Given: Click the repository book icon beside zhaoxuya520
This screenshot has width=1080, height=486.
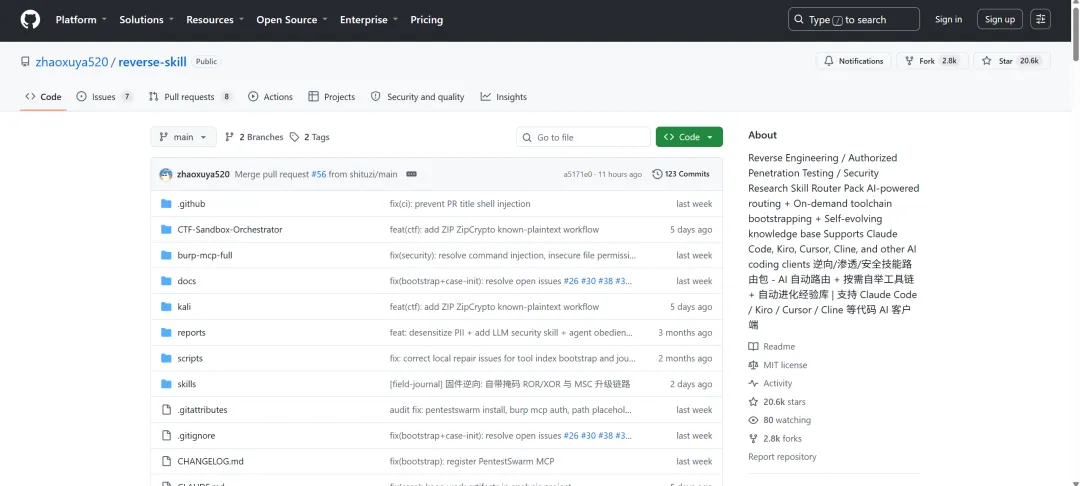Looking at the screenshot, I should (25, 61).
